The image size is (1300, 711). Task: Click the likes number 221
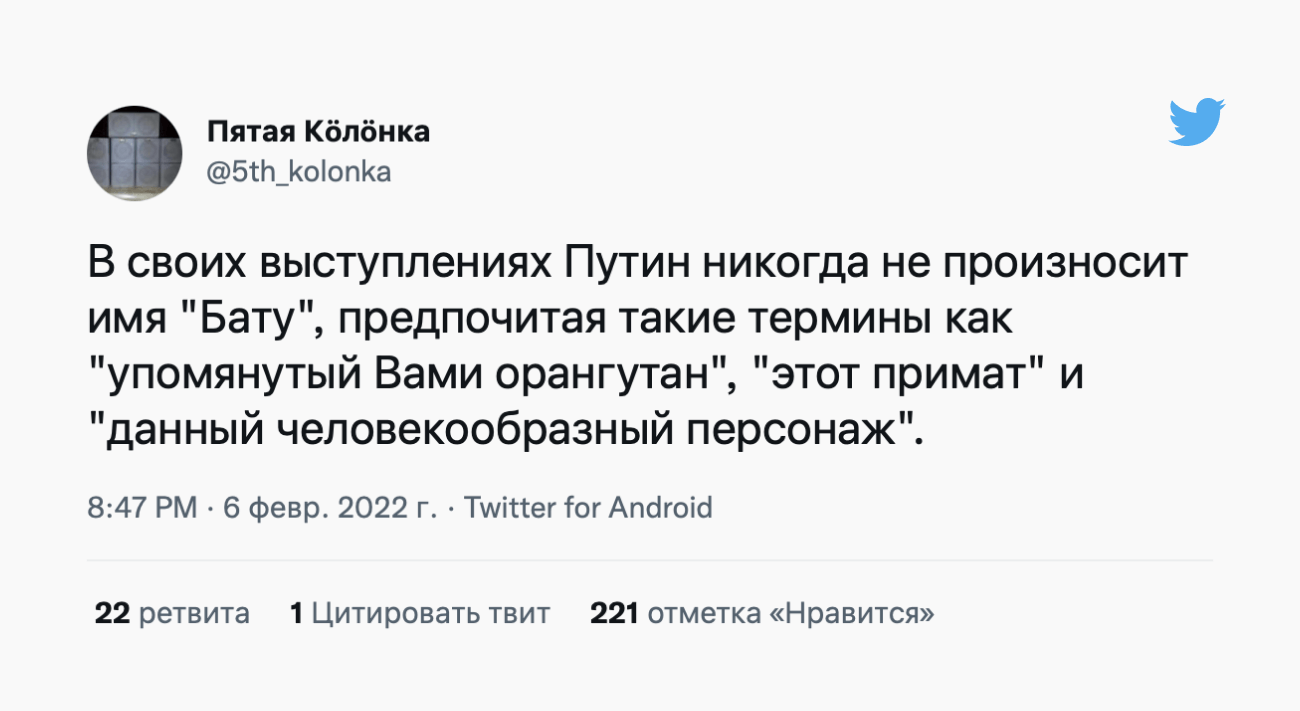click(x=614, y=613)
